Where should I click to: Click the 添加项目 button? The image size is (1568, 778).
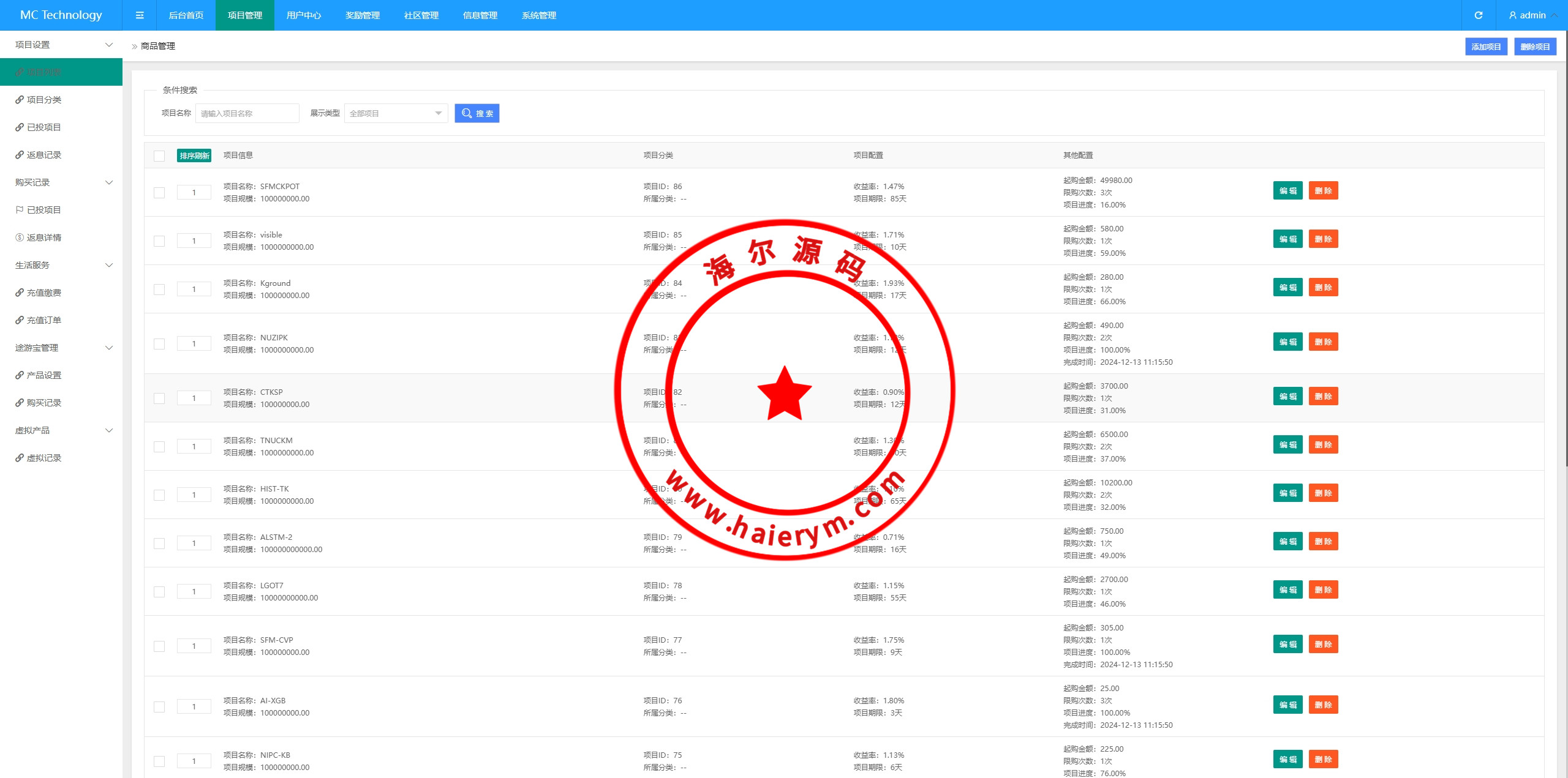coord(1486,47)
